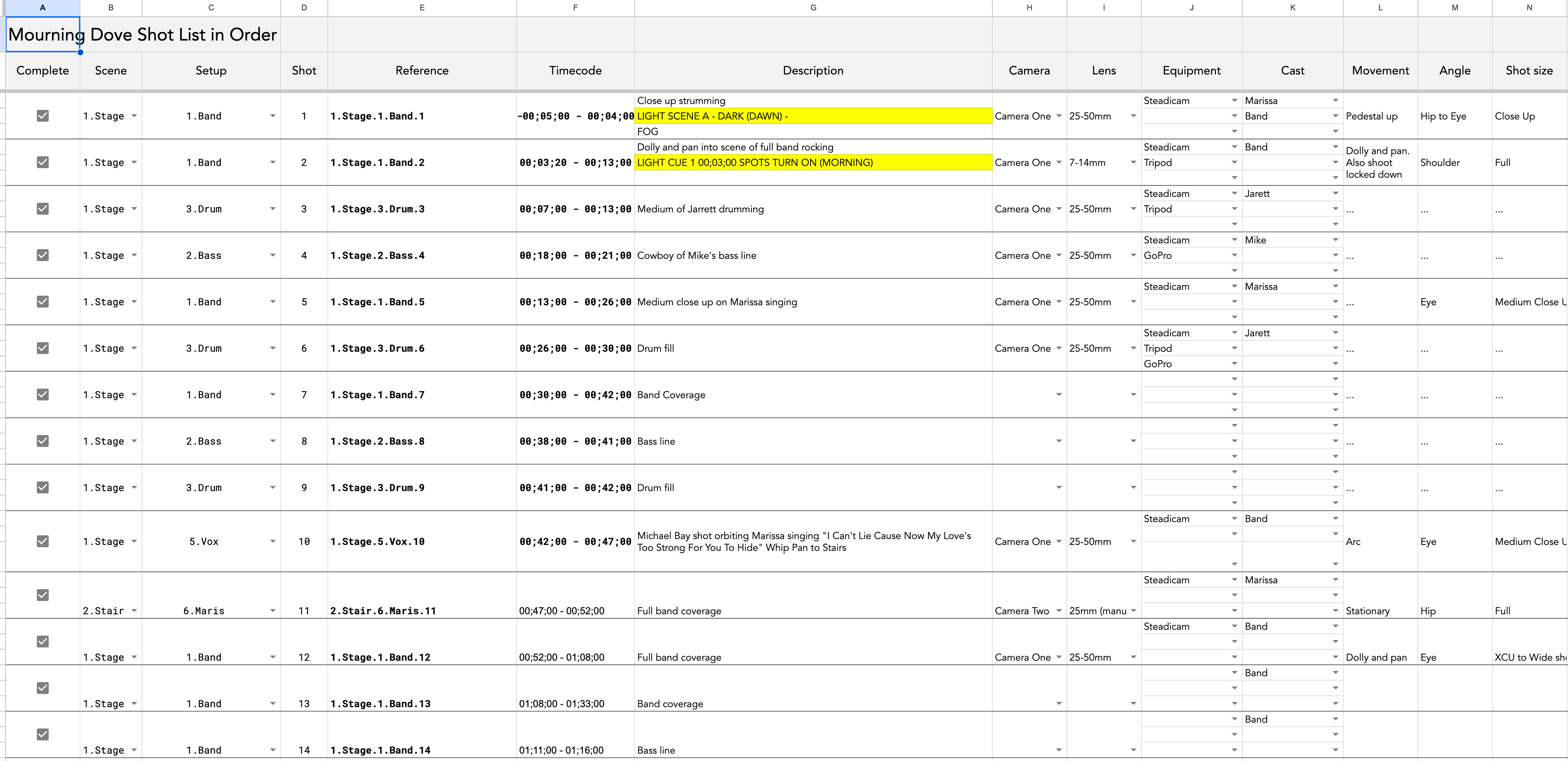1568x761 pixels.
Task: Click the Equipment column heading cell
Action: (1191, 71)
